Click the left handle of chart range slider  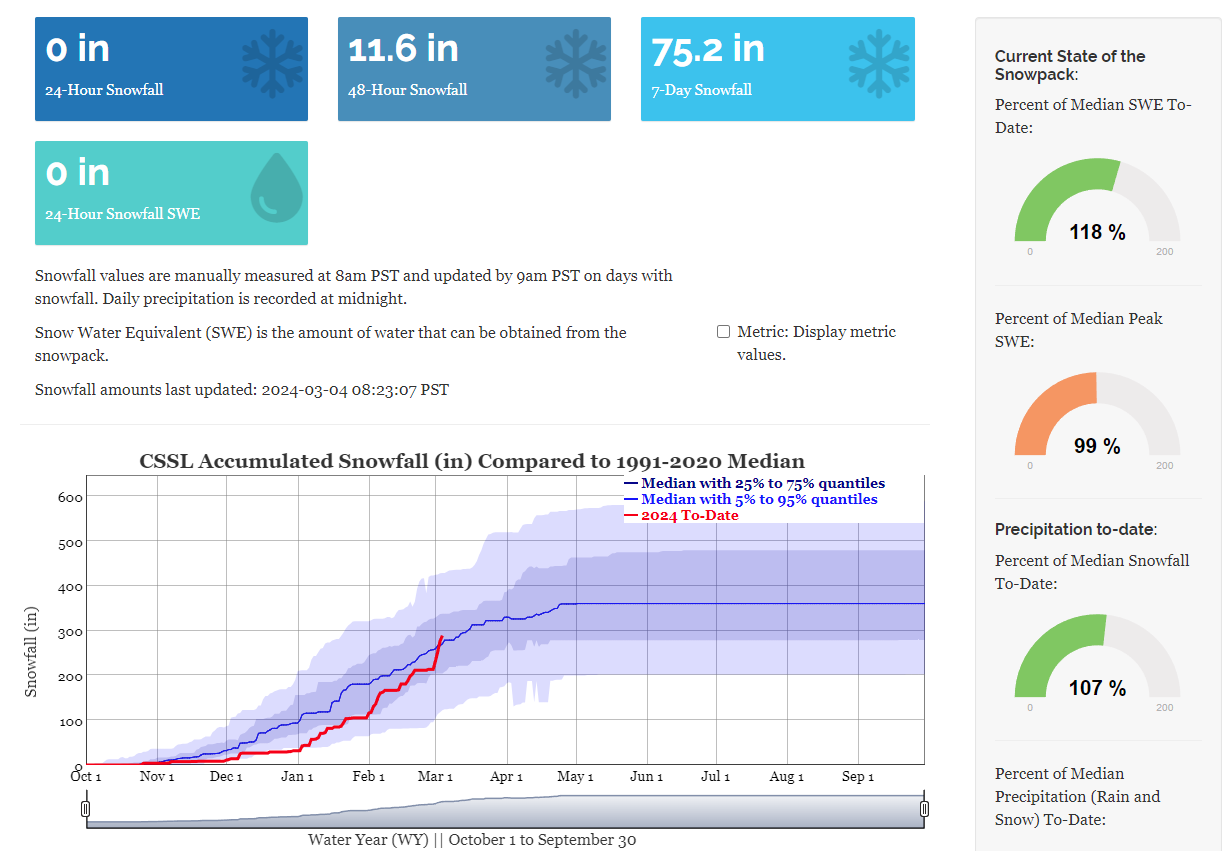coord(86,808)
